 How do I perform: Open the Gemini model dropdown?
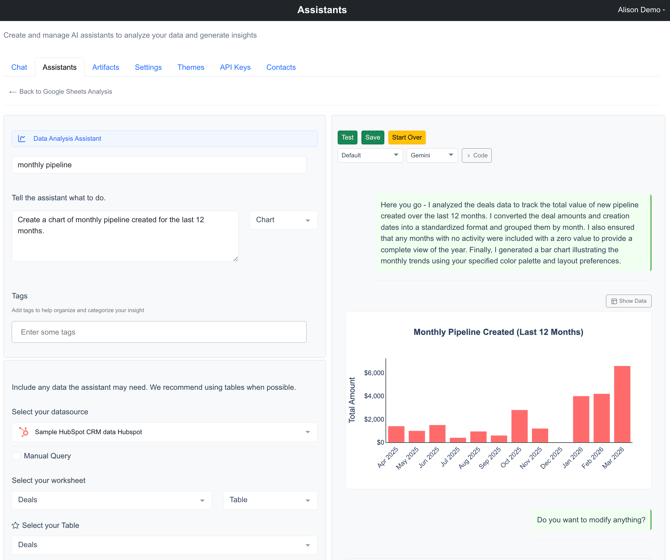click(x=431, y=156)
